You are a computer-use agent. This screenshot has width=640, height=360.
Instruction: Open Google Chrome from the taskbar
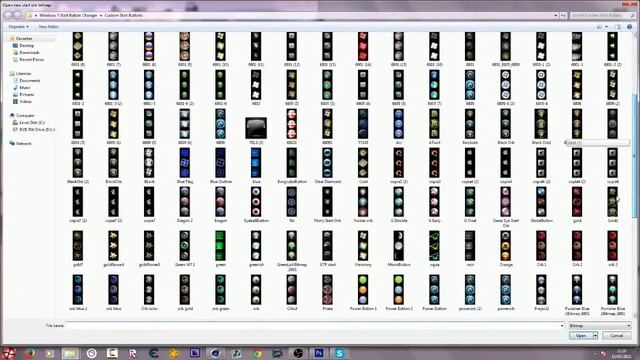[256, 353]
